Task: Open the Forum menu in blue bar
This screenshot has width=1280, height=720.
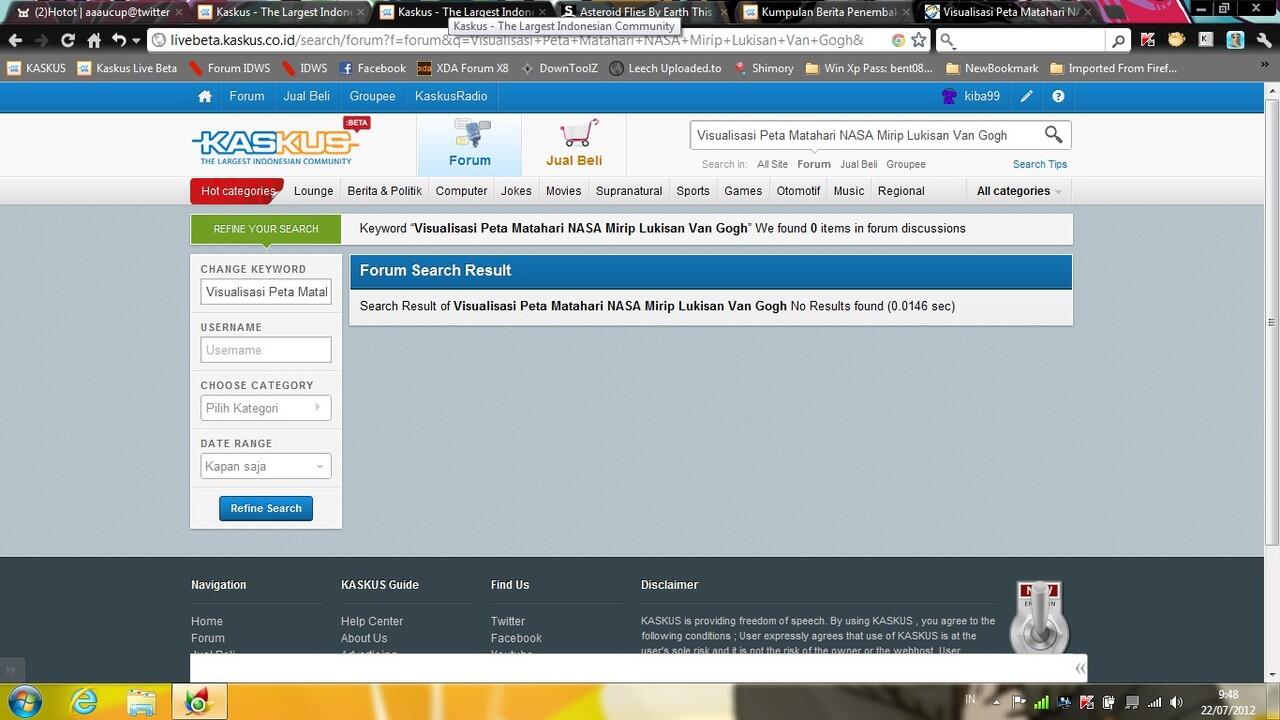Action: 247,96
